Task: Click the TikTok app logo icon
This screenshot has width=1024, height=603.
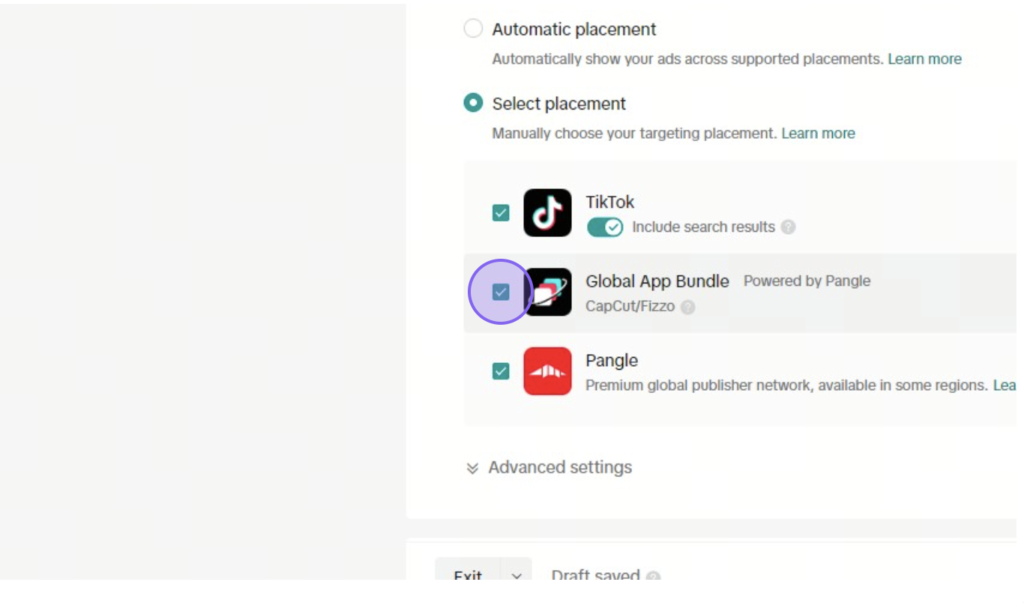Action: pos(547,213)
